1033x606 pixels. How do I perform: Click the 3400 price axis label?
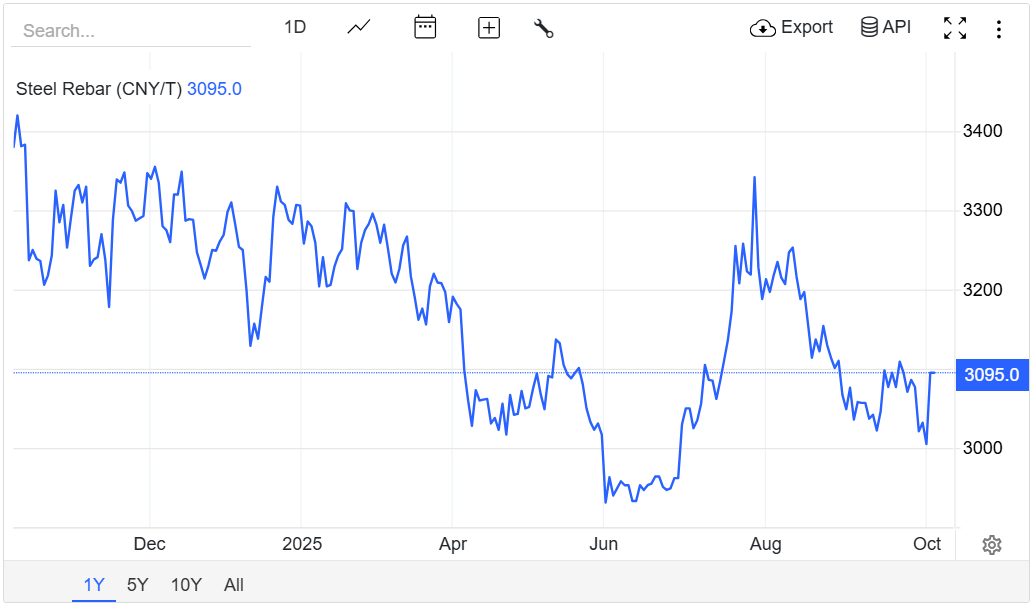click(x=981, y=131)
